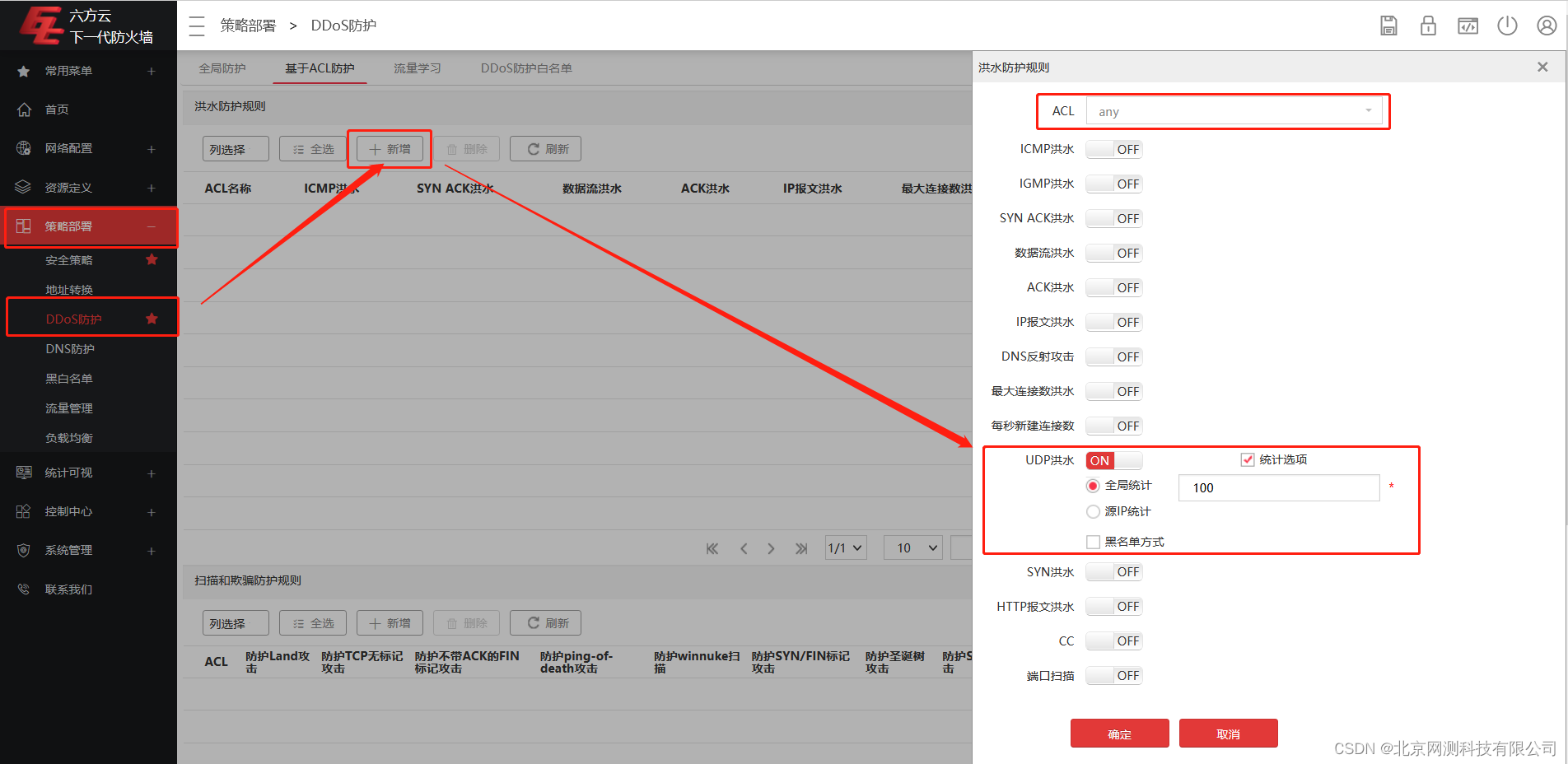This screenshot has width=1568, height=764.
Task: Open the 流量管理 submenu item
Action: [69, 408]
